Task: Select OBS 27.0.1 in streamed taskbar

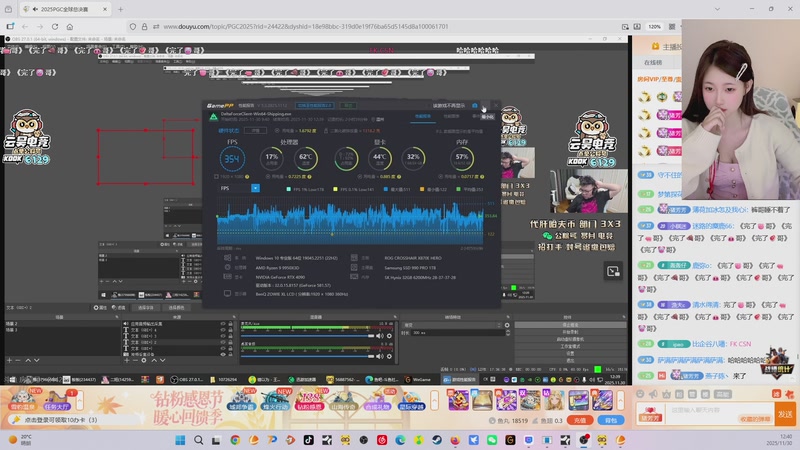Action: [x=189, y=380]
